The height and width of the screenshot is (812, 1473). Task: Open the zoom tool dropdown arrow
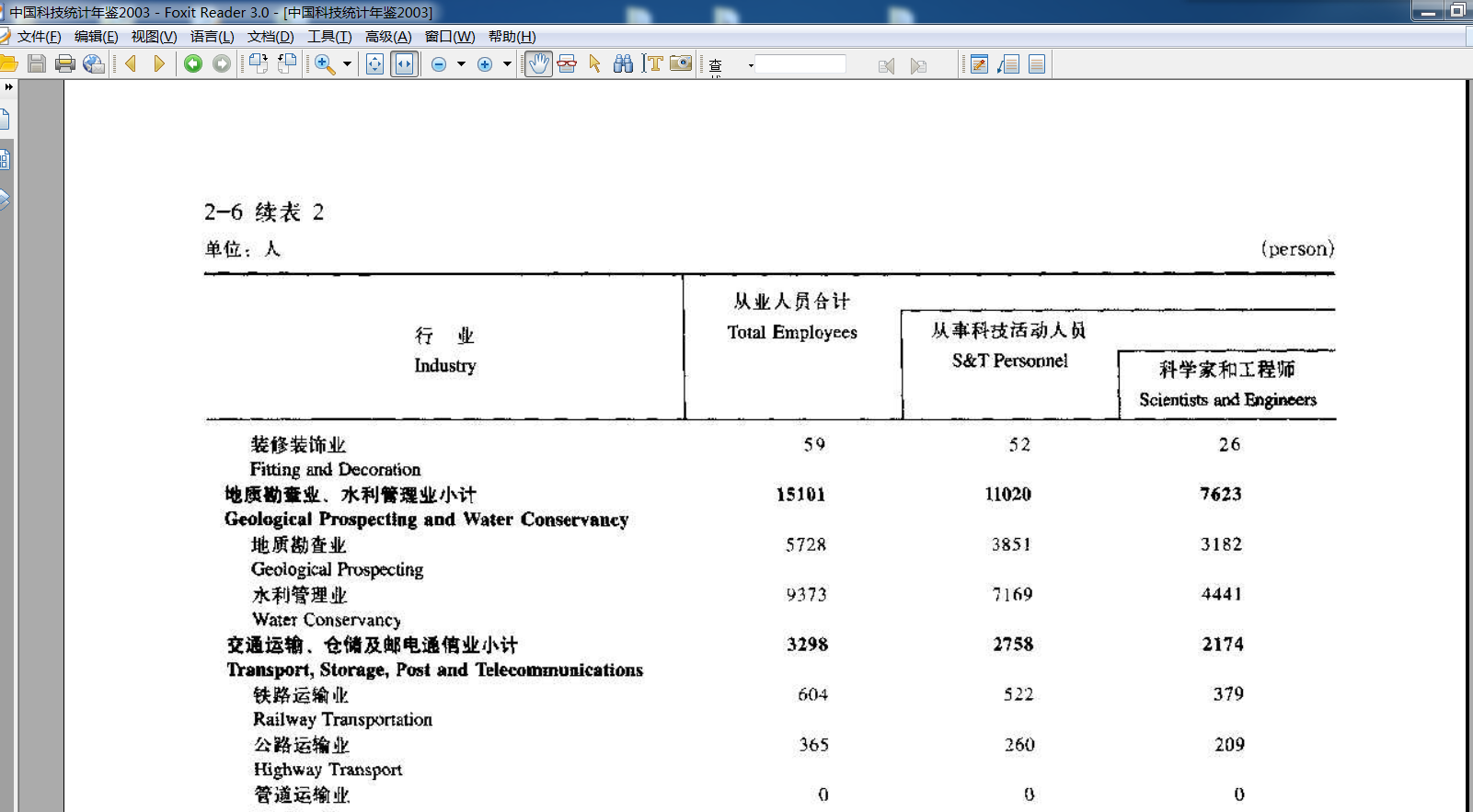[x=347, y=64]
